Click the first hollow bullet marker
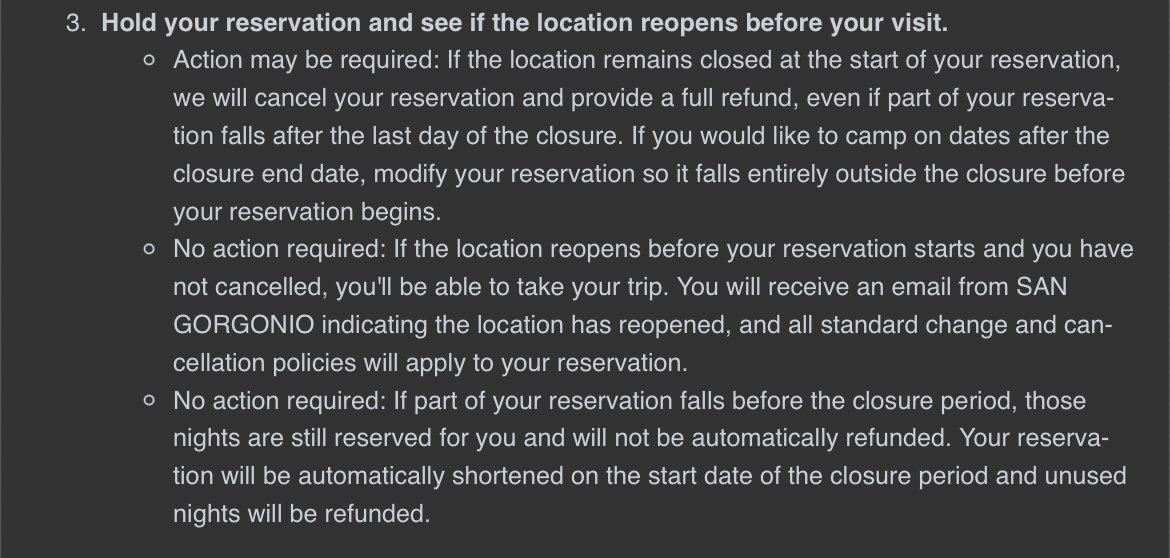 (x=149, y=60)
